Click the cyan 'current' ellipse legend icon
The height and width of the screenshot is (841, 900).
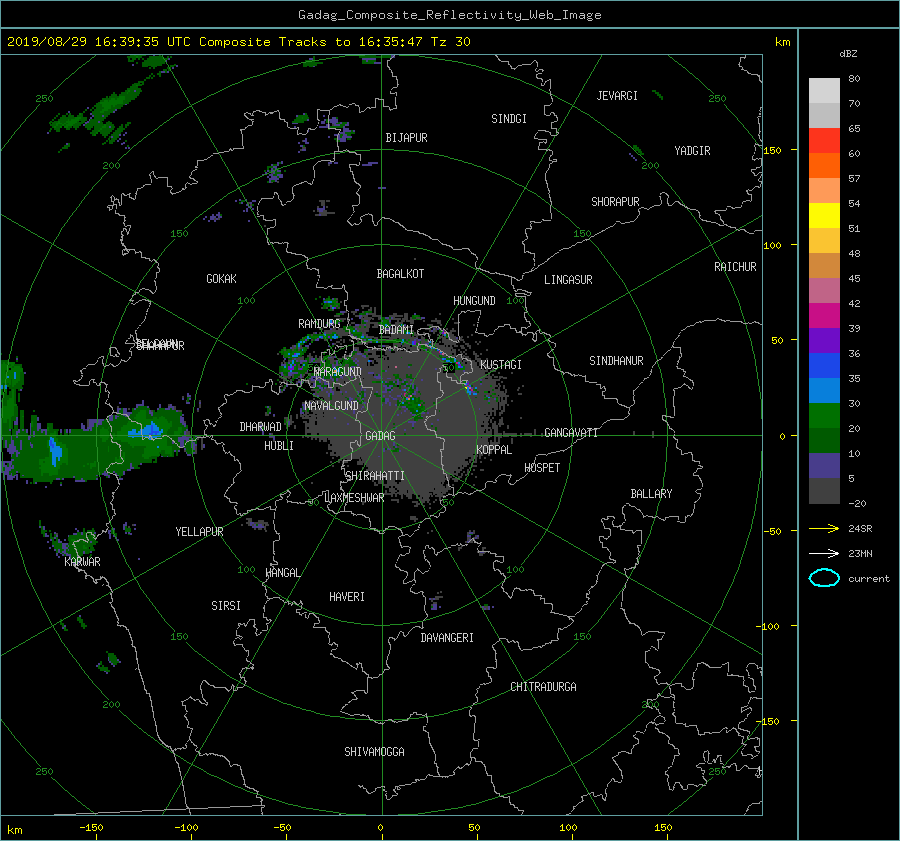tap(824, 578)
